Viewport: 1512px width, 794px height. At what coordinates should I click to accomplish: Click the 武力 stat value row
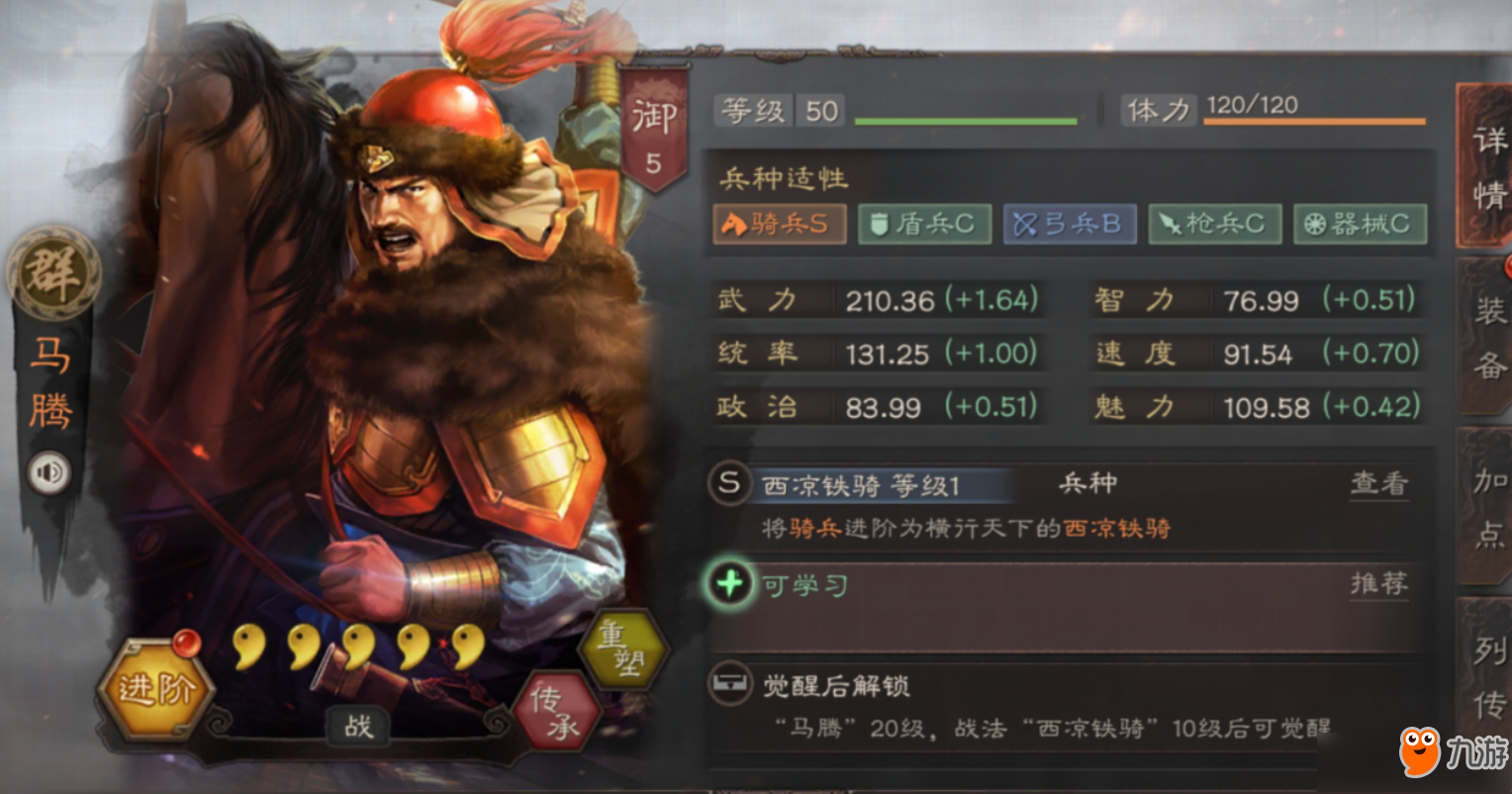[879, 300]
